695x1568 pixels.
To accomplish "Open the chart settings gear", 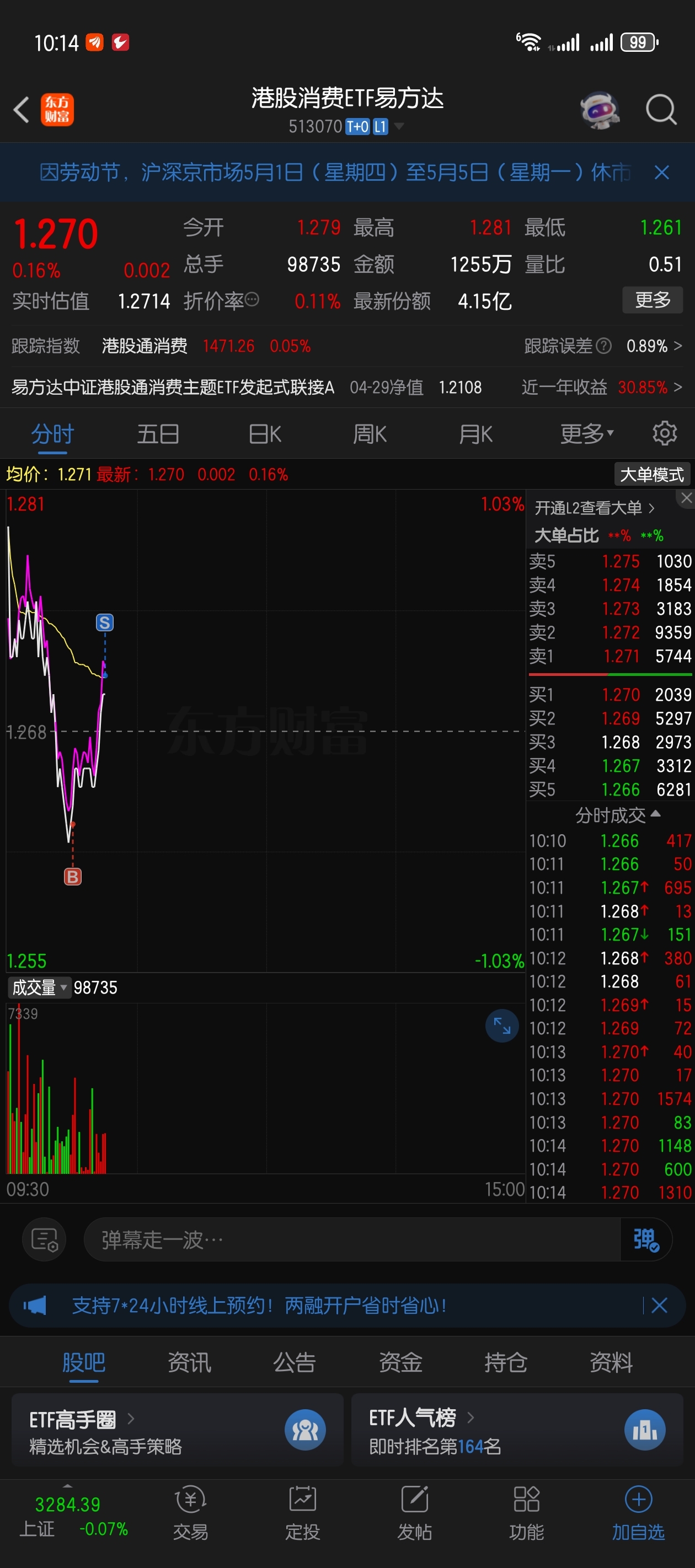I will (665, 433).
